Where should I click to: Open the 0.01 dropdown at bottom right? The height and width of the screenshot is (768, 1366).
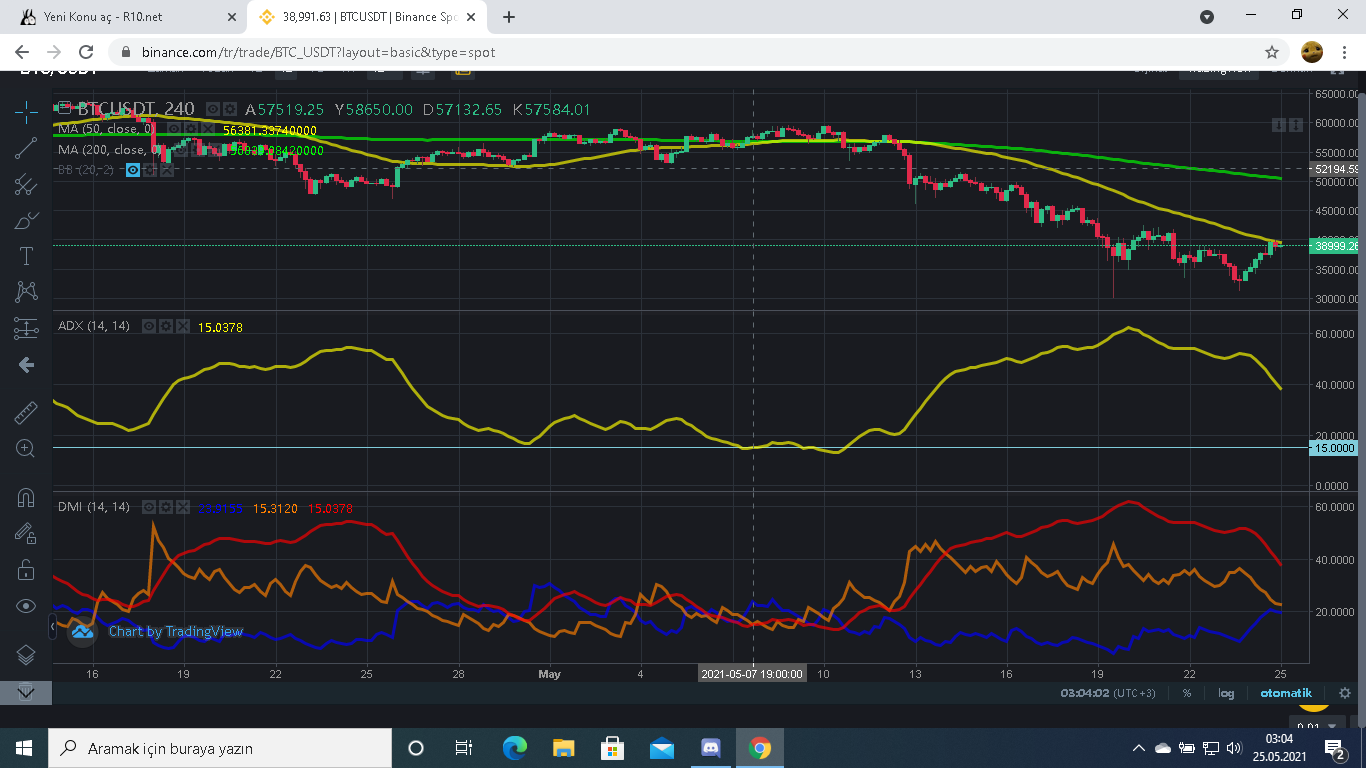(x=1318, y=727)
